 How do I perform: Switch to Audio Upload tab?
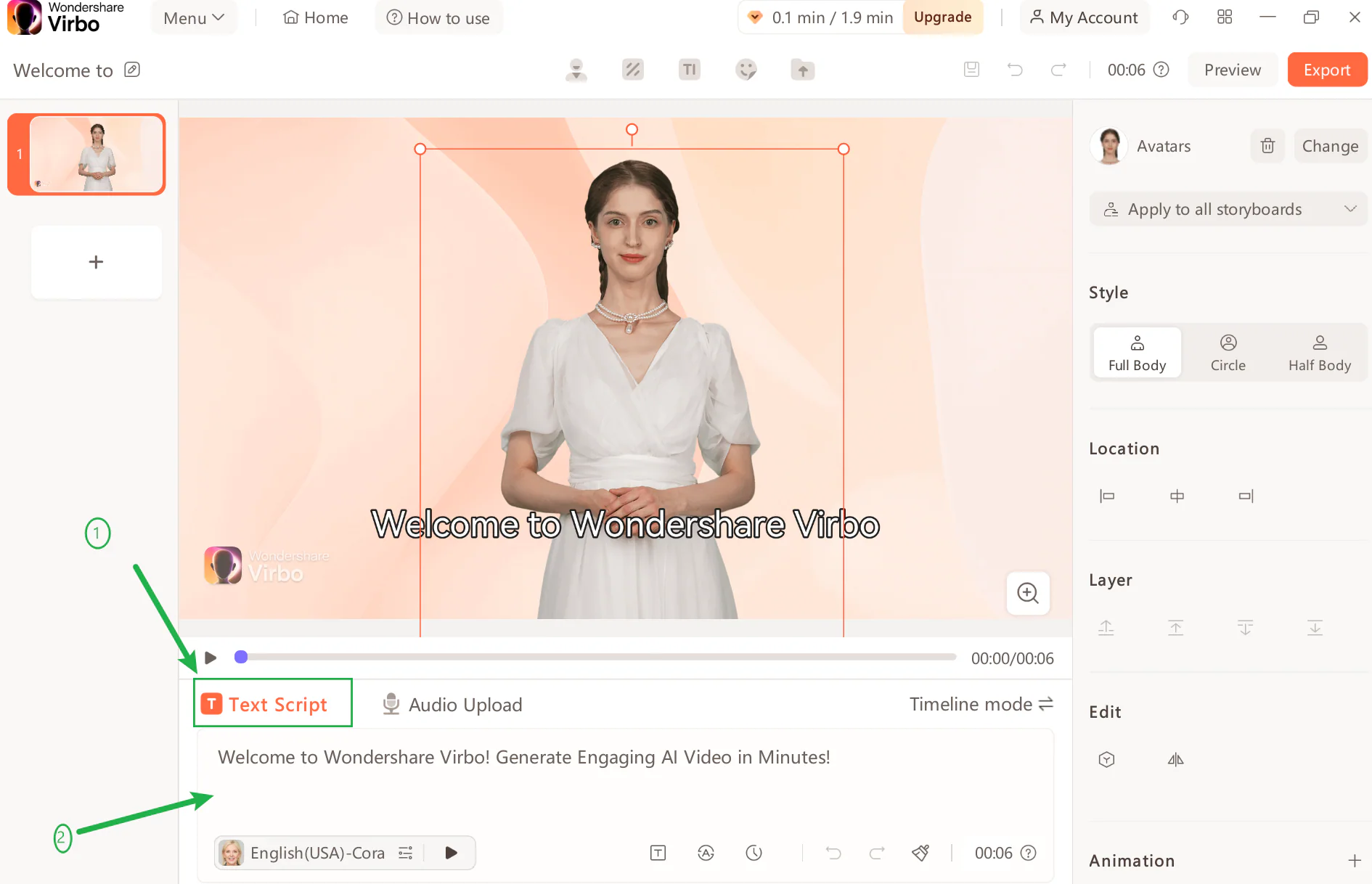(452, 704)
